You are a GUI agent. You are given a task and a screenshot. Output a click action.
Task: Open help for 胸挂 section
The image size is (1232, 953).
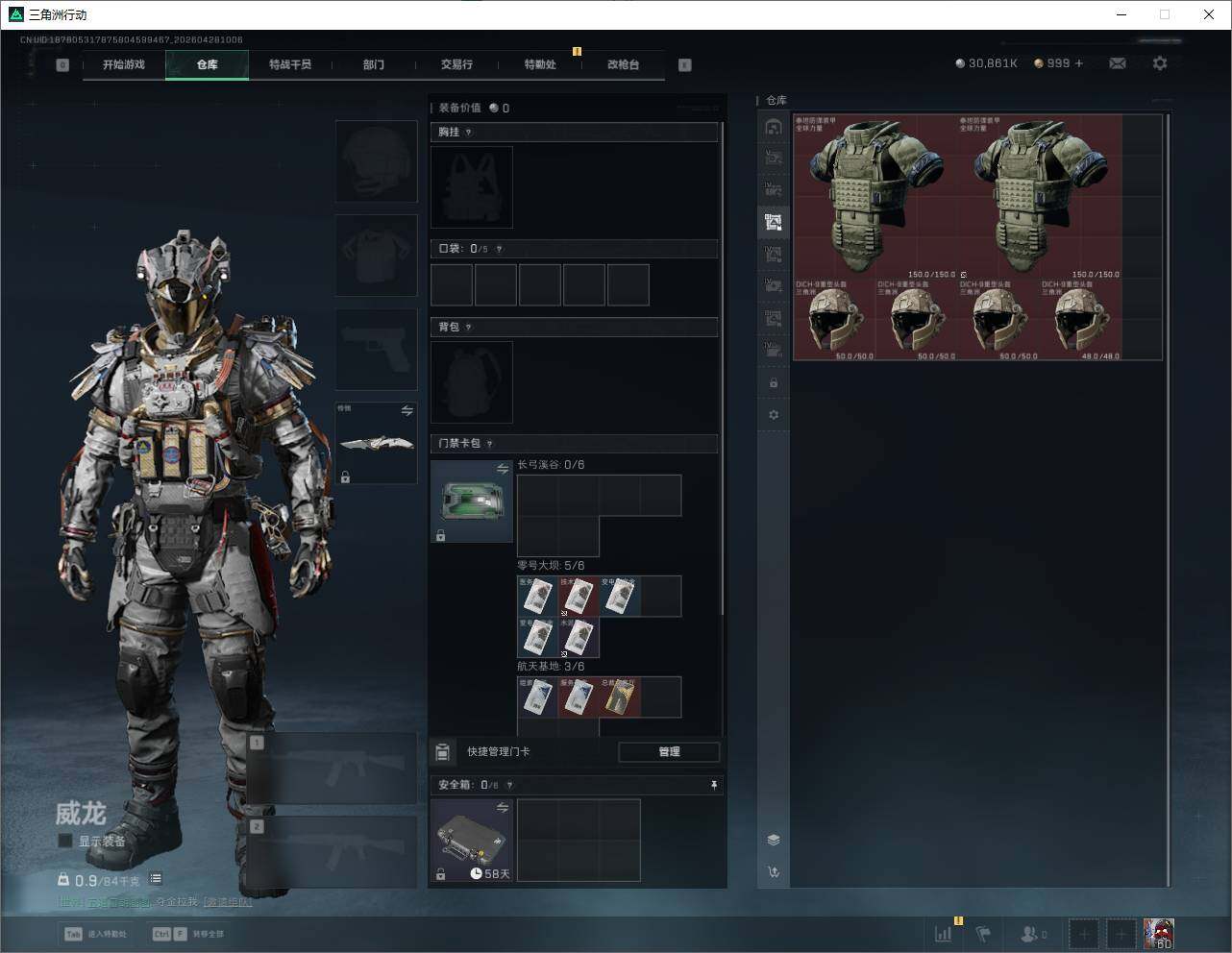(x=469, y=133)
